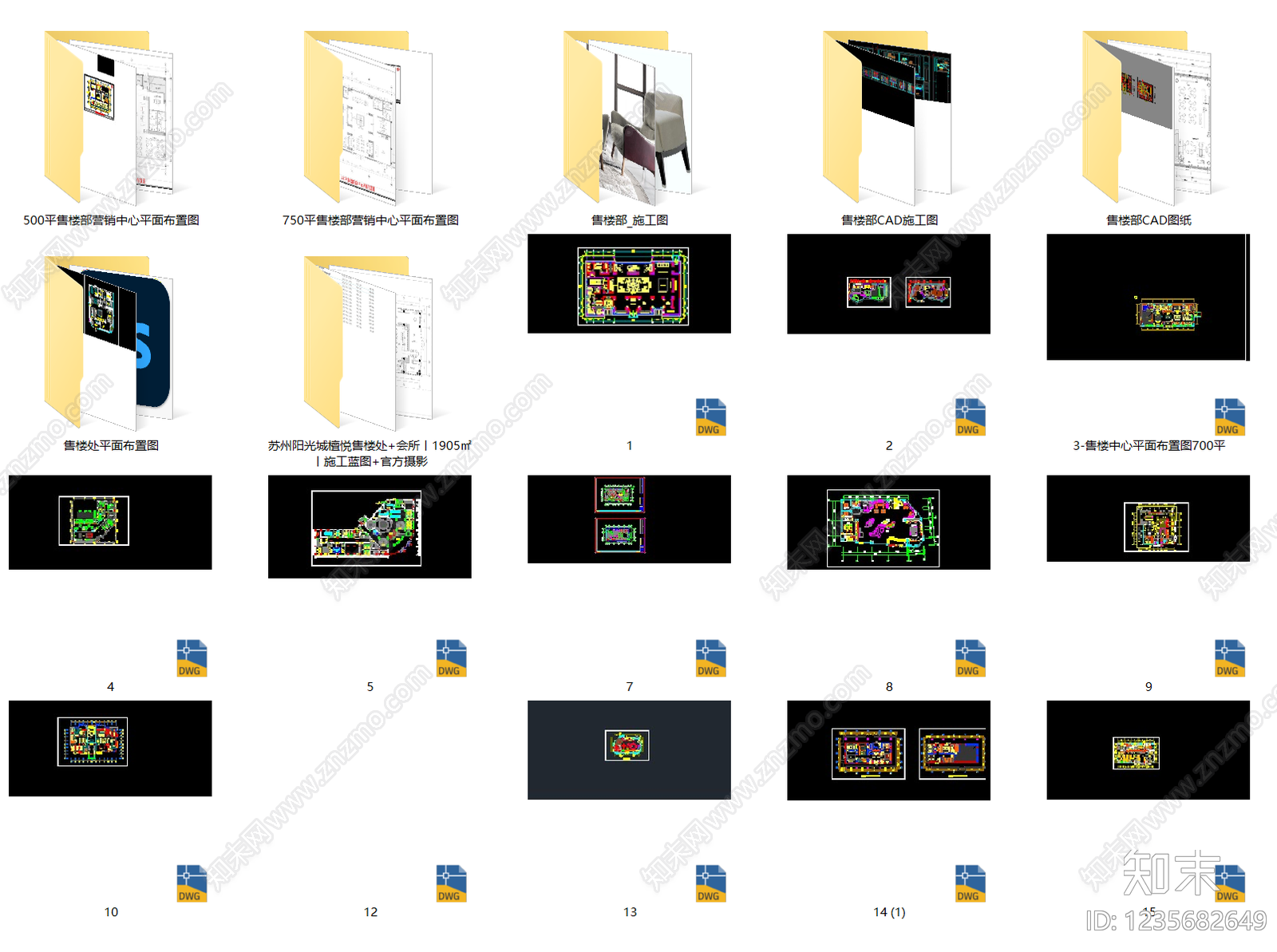Click the file name label 售楼处平面布置图

coord(111,445)
